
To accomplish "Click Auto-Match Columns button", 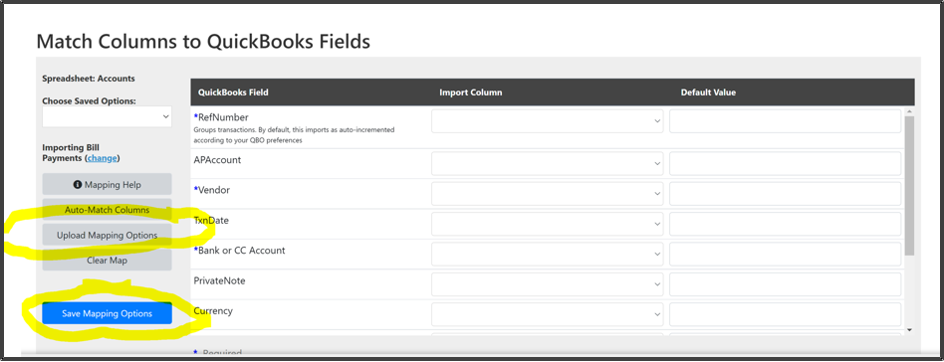I will pos(107,210).
